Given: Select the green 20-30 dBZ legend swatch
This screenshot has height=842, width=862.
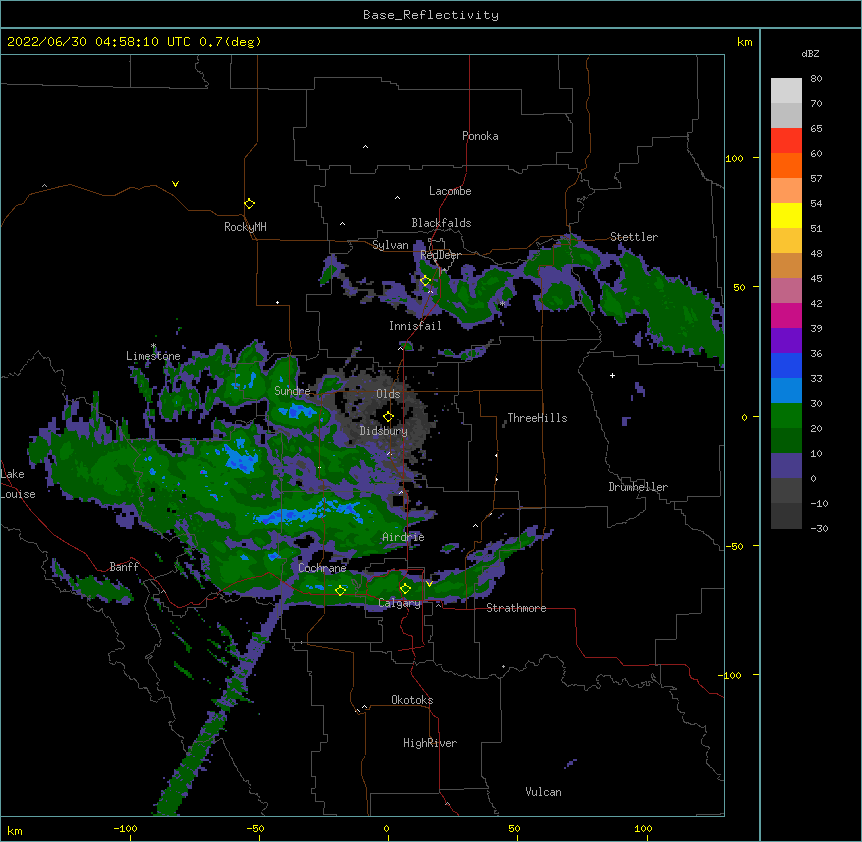Looking at the screenshot, I should point(786,416).
